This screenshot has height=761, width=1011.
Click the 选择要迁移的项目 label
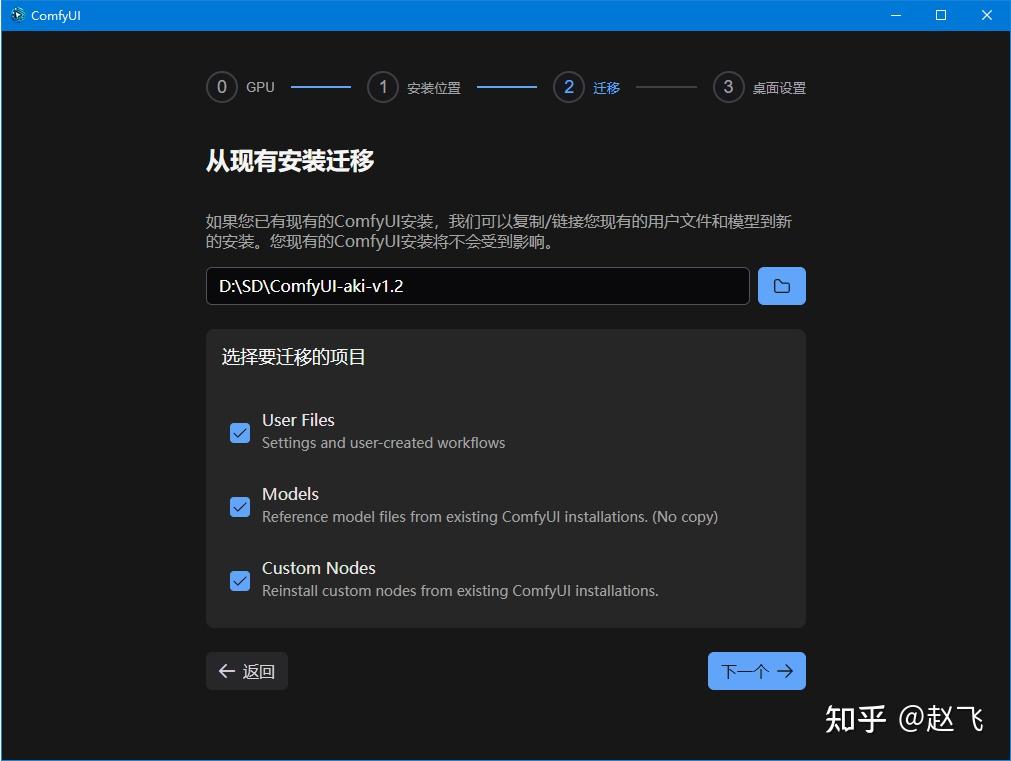293,357
